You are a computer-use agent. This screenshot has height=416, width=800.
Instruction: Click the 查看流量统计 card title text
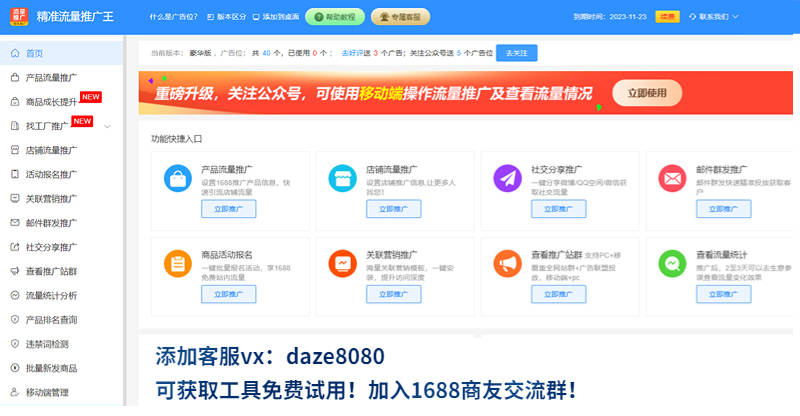[x=721, y=255]
